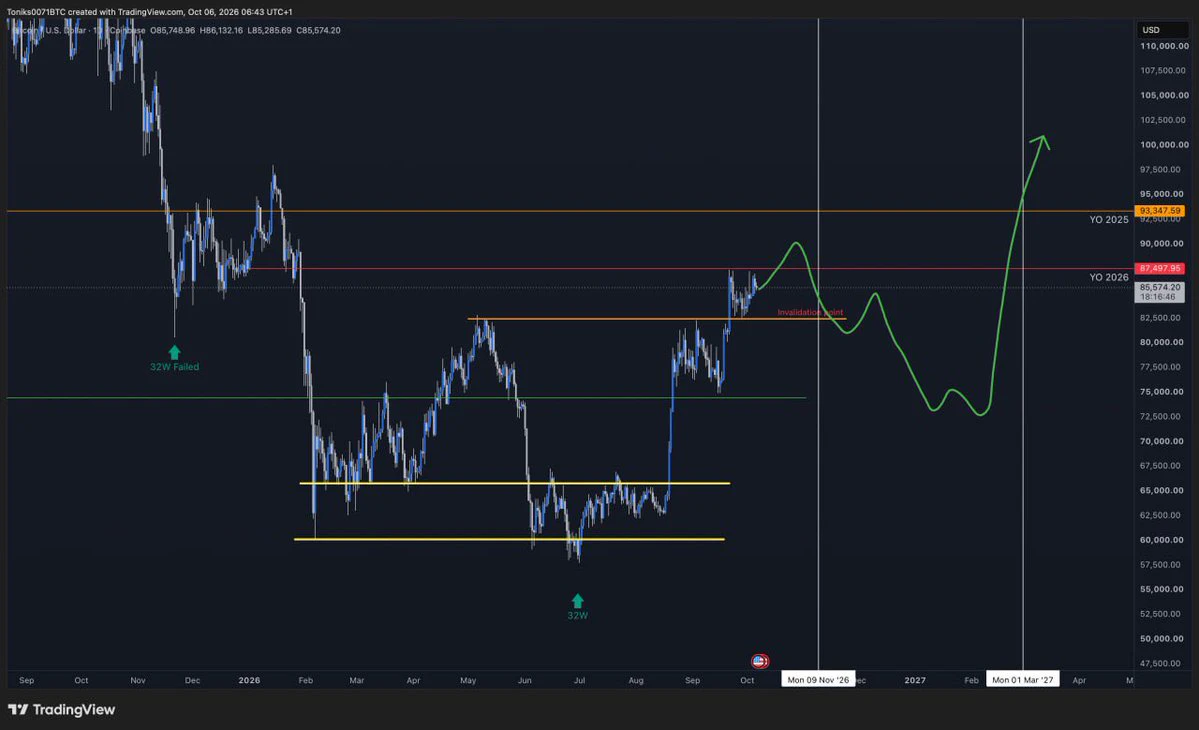
Task: Click the green arrow above '32W Failed'
Action: click(x=174, y=352)
